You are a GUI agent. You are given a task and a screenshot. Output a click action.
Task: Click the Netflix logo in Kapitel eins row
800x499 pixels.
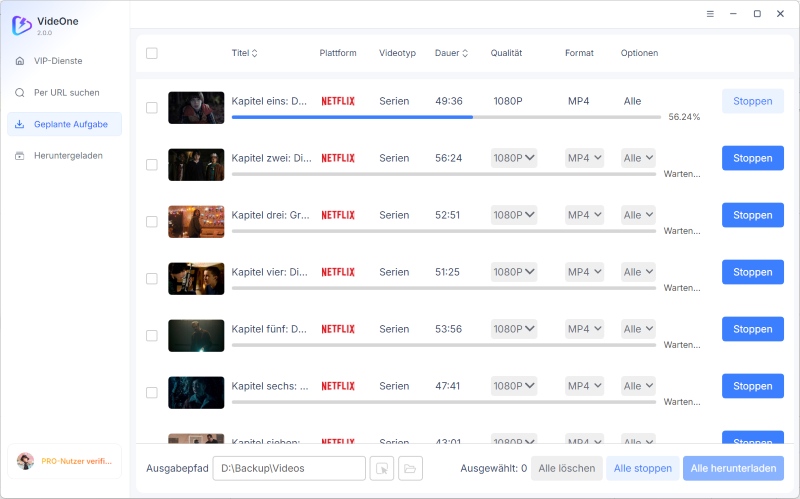pos(338,101)
